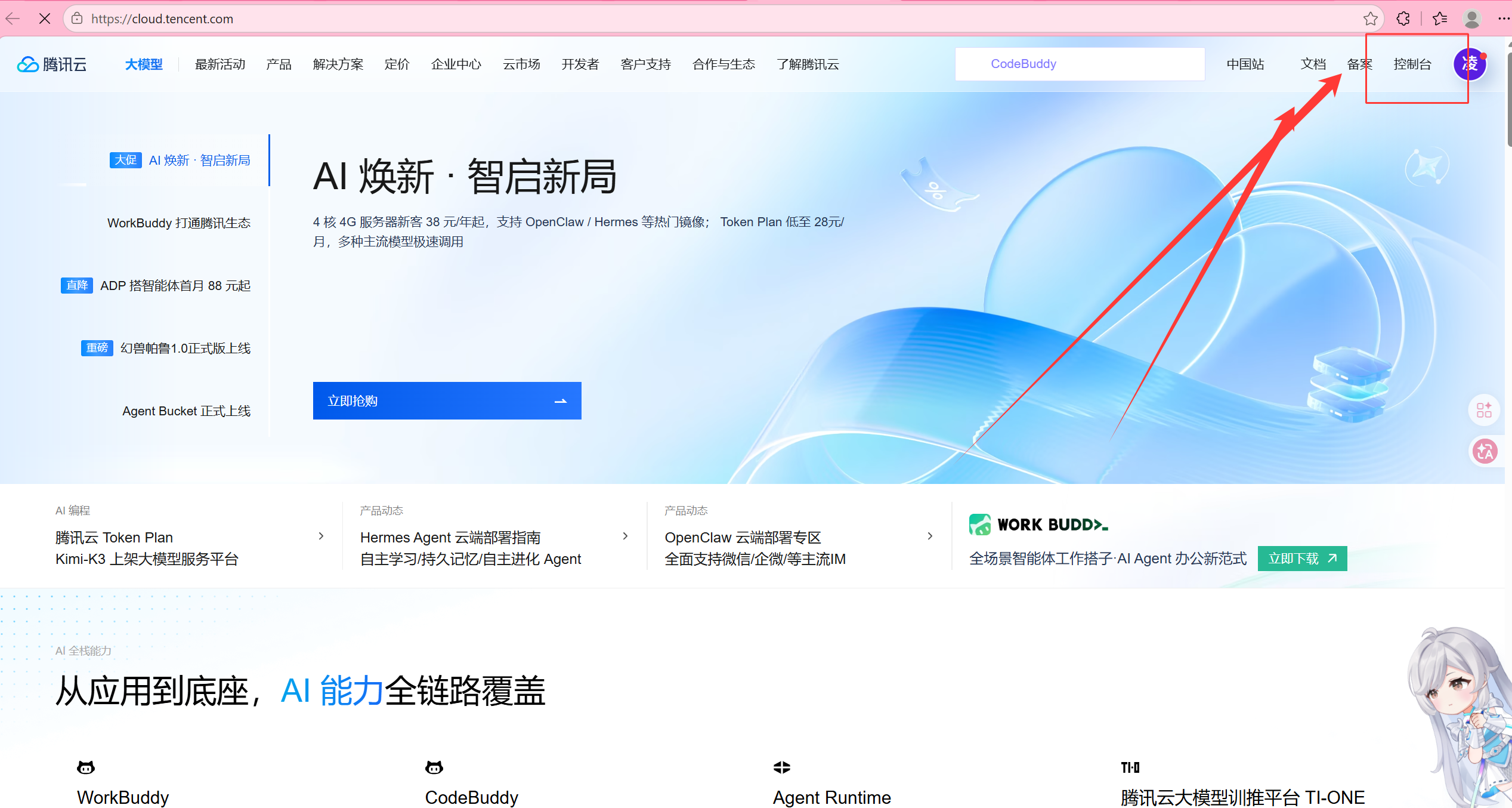The image size is (1512, 808).
Task: Open the 腾讯云 Token Plan news card
Action: 191,536
